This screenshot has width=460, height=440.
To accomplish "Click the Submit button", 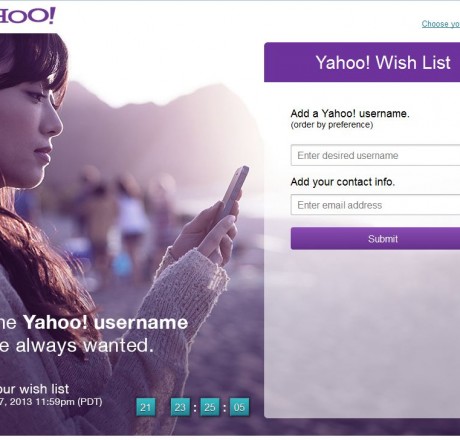I will point(375,239).
